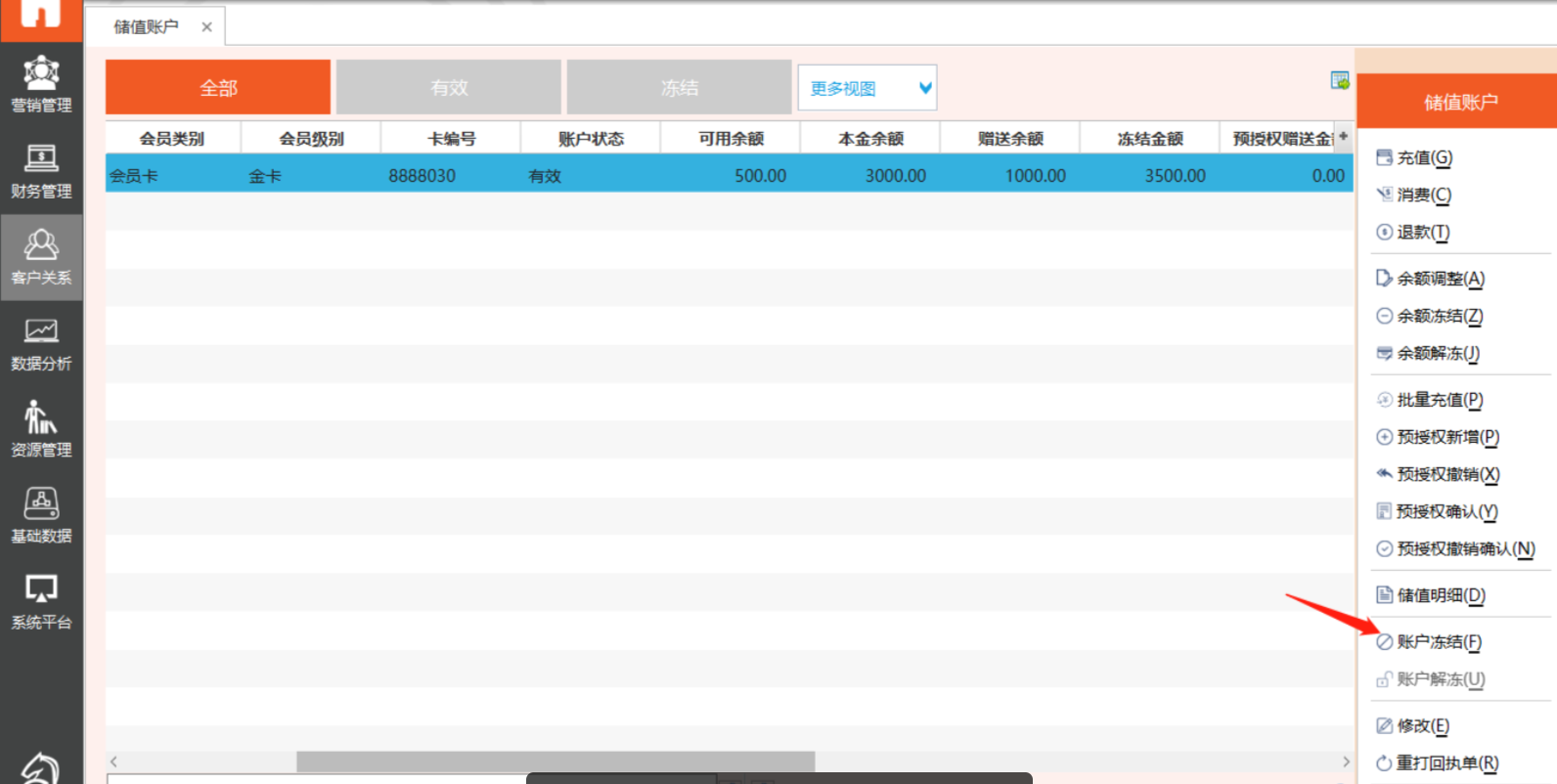Open 系统平台 module icon
The image size is (1557, 784).
[41, 601]
